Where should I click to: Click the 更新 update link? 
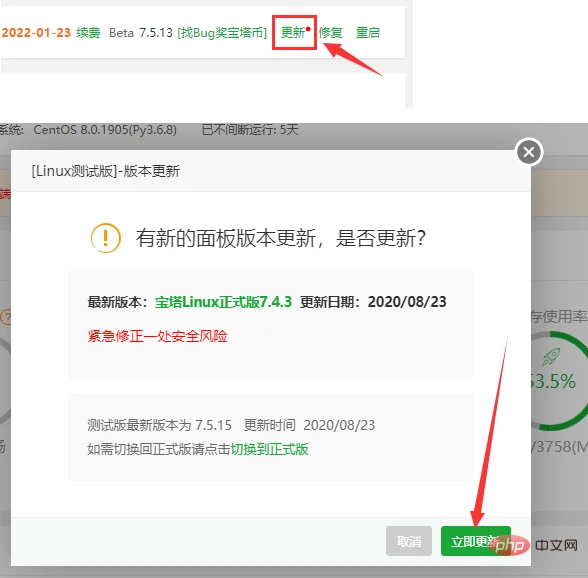tap(292, 33)
